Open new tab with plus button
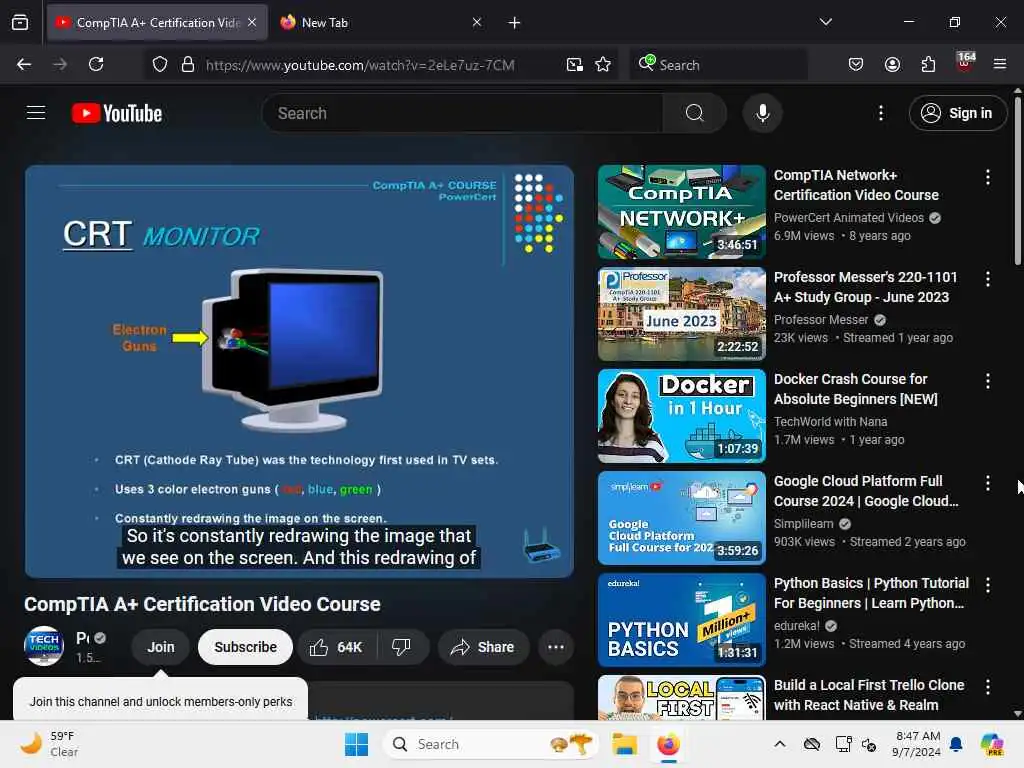Image resolution: width=1024 pixels, height=768 pixels. pyautogui.click(x=515, y=23)
